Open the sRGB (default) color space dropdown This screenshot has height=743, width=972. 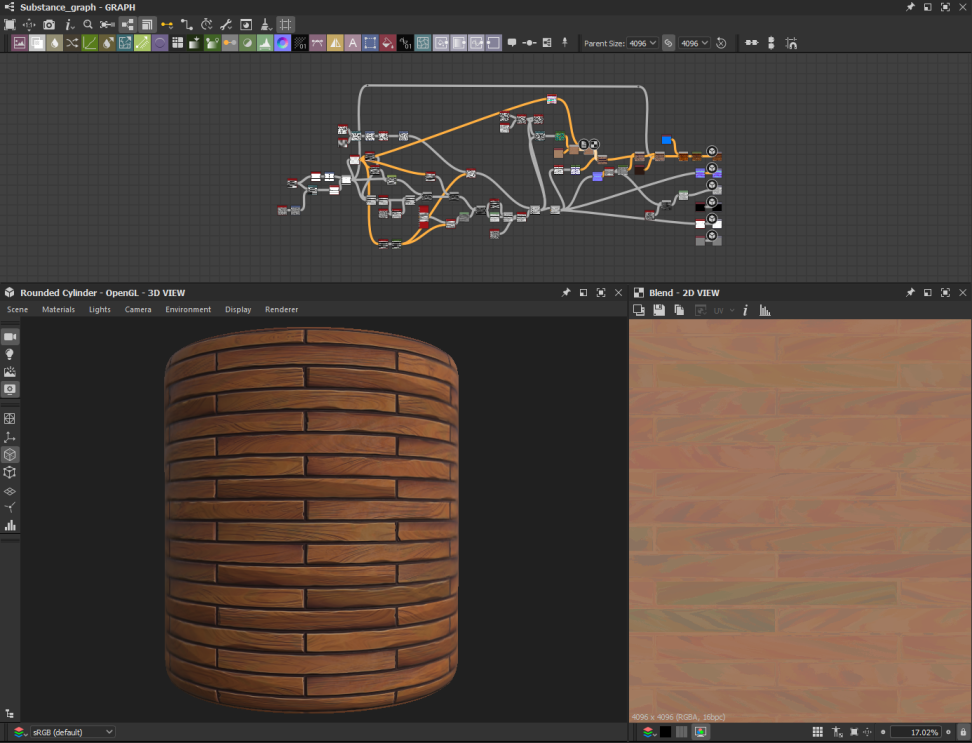(72, 732)
